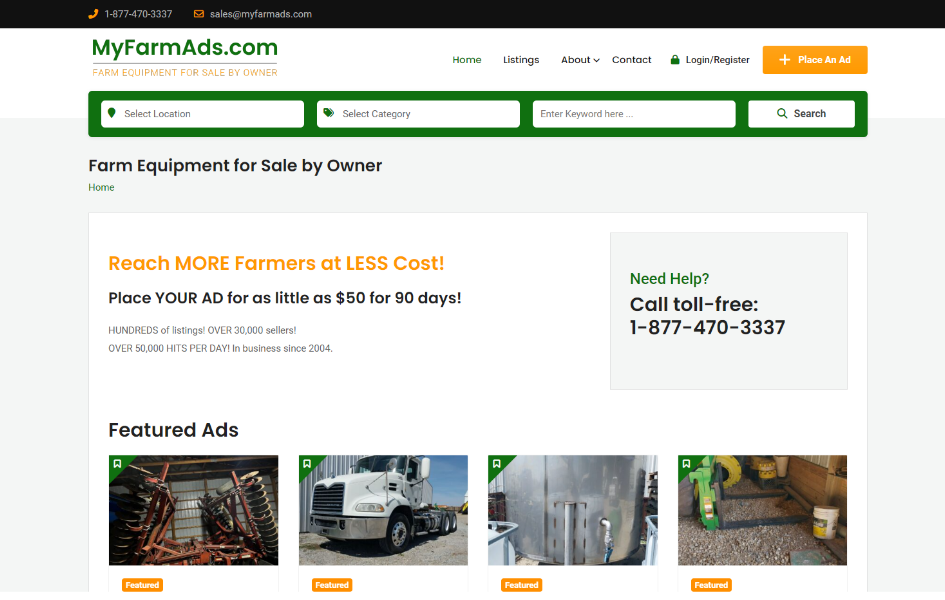The height and width of the screenshot is (600, 945).
Task: Click 'Call toll-free: 1-877-470-3337' text
Action: click(x=708, y=316)
